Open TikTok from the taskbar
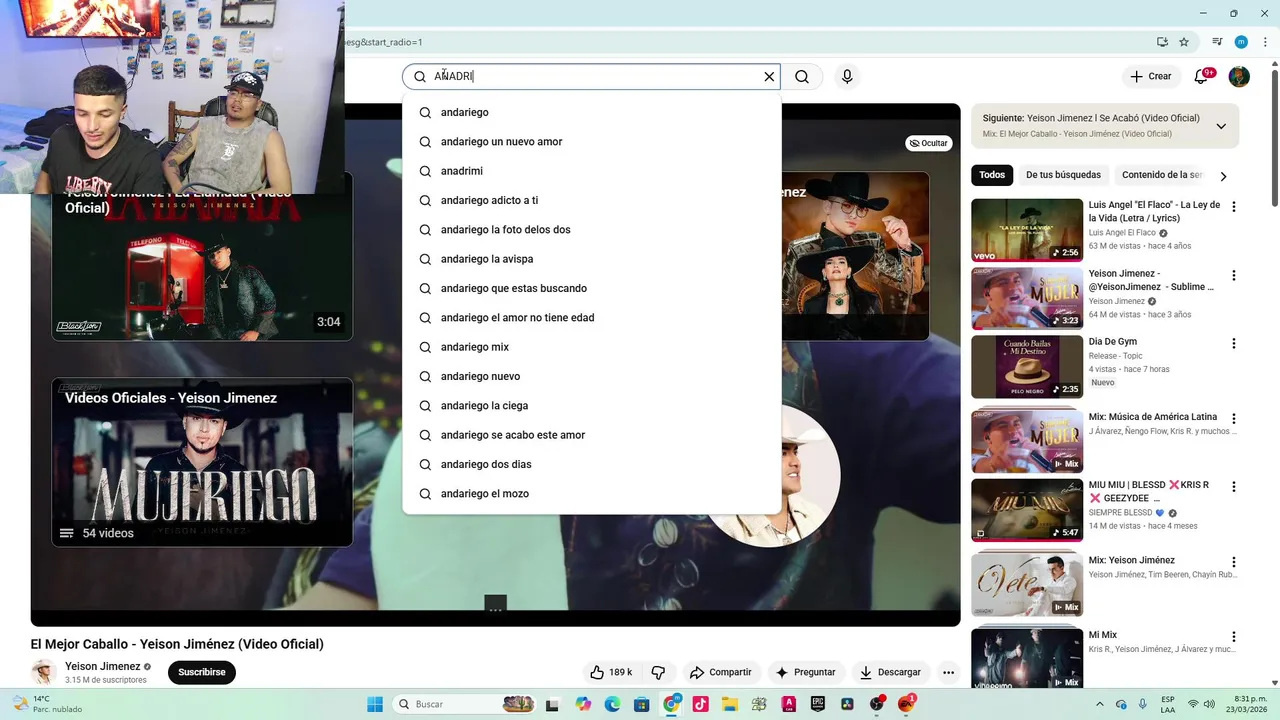 (700, 704)
